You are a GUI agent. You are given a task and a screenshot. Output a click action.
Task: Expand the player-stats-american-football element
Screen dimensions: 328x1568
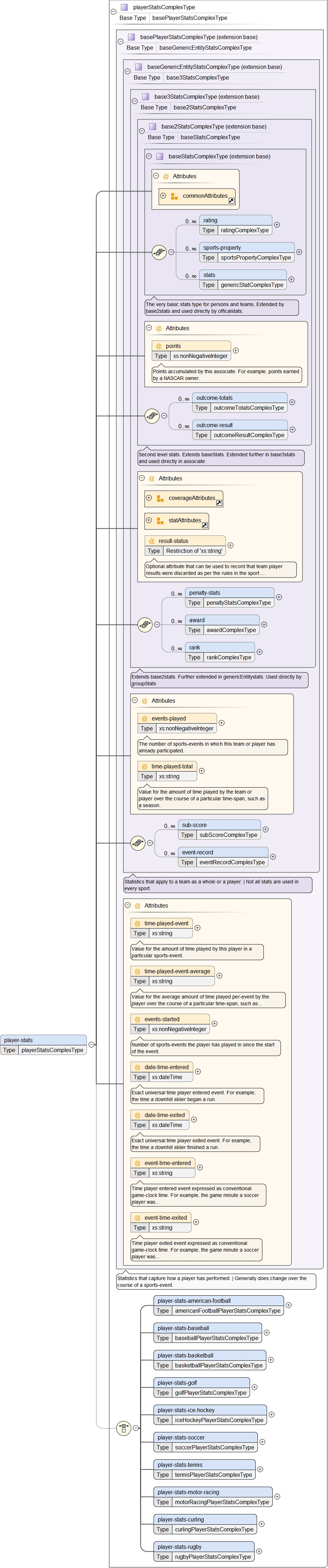[x=289, y=1305]
